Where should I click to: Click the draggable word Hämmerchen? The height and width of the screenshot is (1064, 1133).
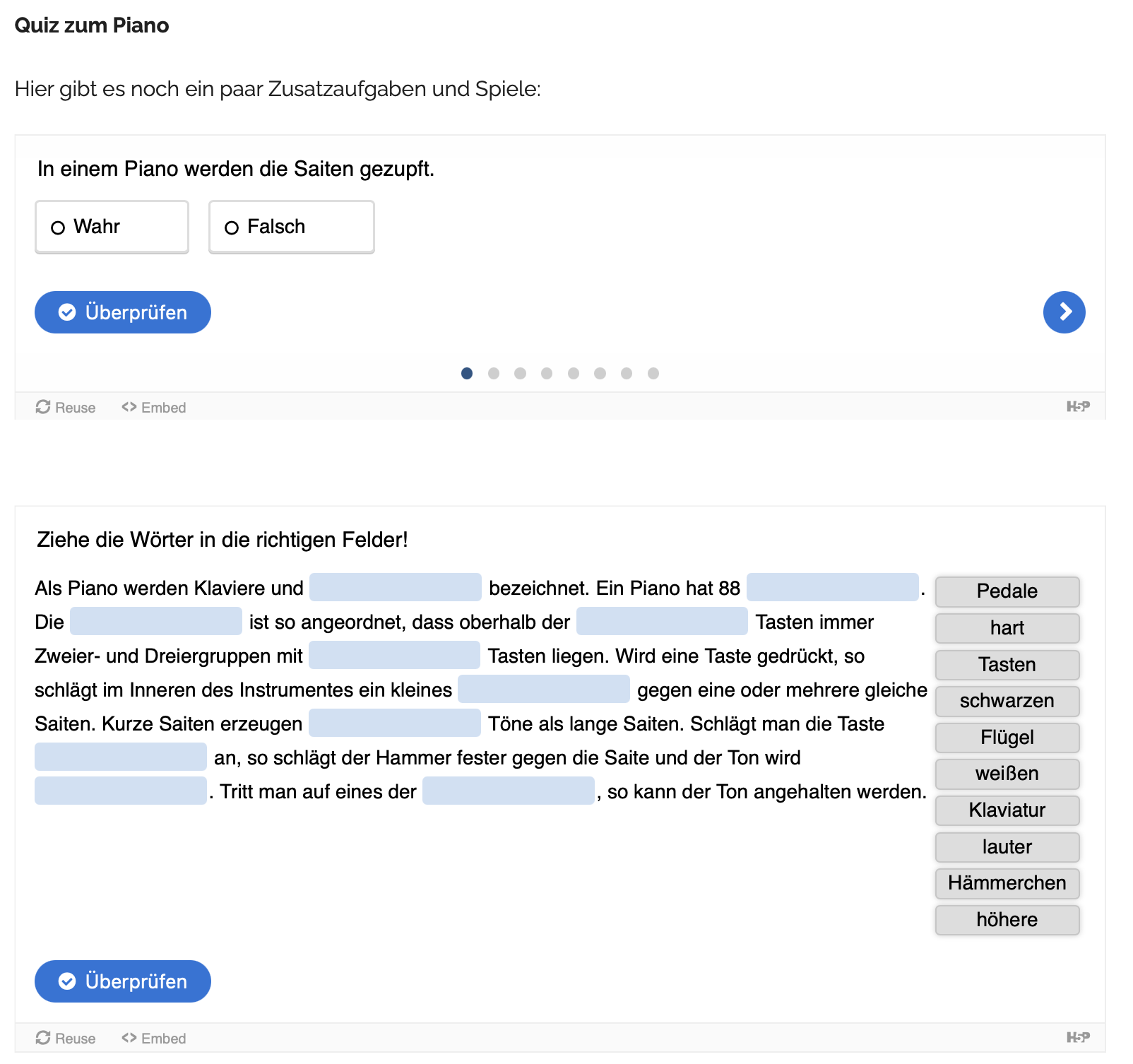pos(1007,883)
